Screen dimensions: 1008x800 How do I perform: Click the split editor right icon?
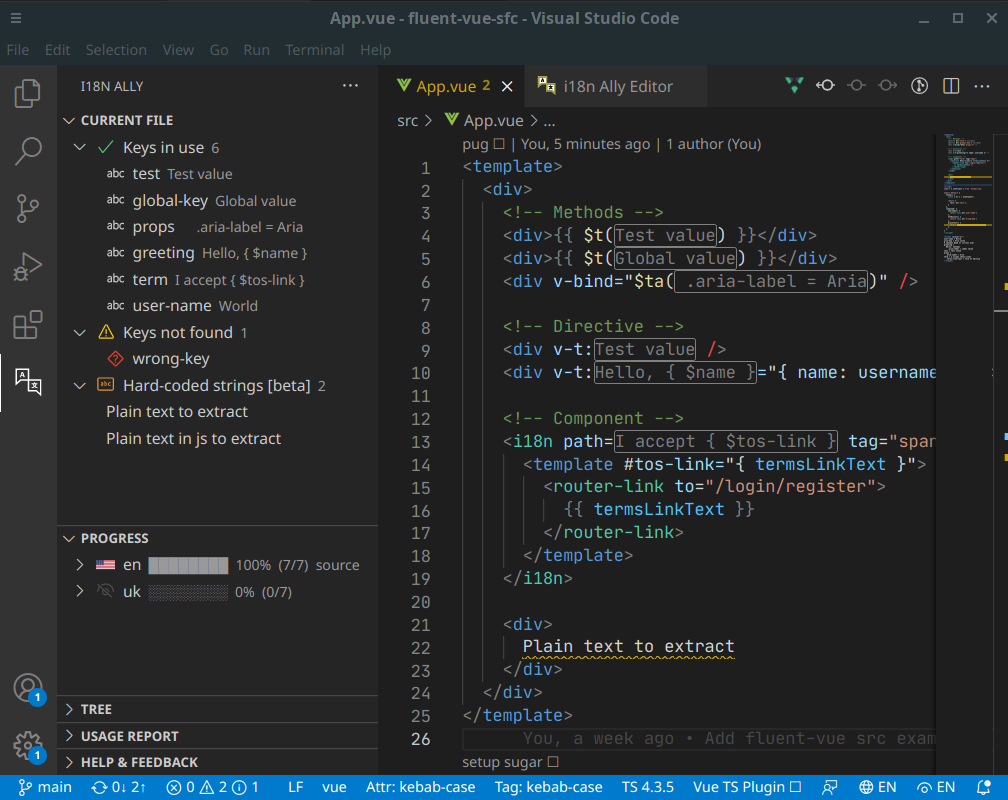(951, 86)
